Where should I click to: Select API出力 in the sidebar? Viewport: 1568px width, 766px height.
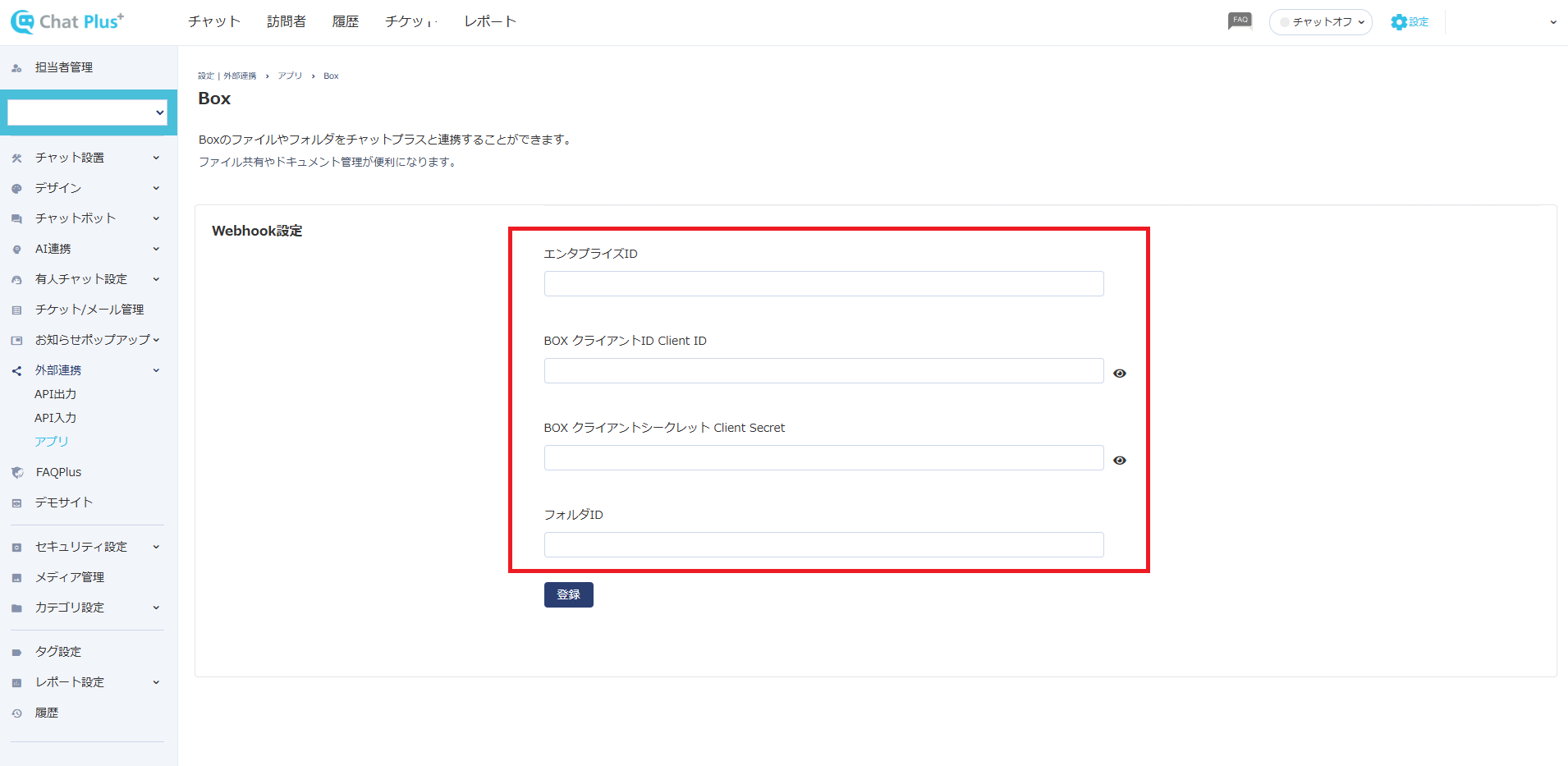[56, 394]
